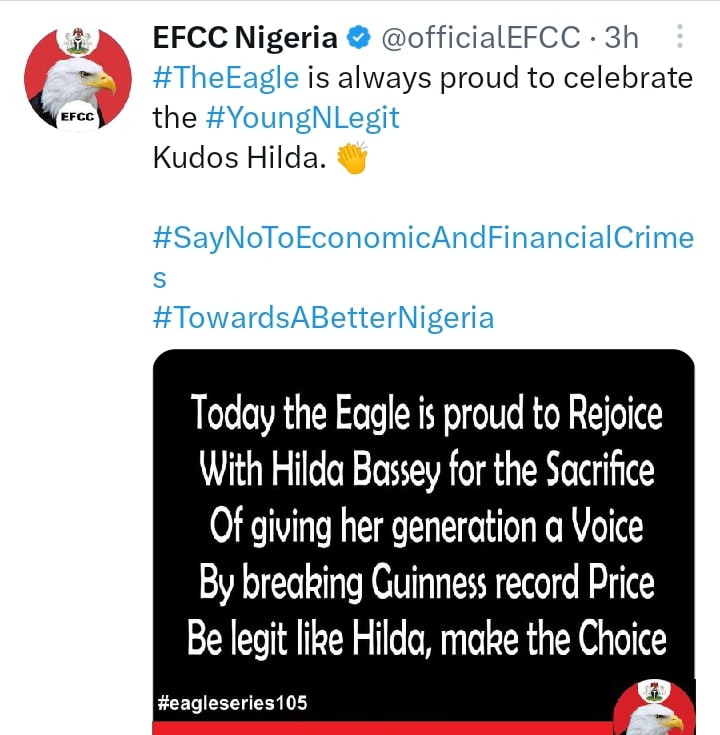This screenshot has width=720, height=735.
Task: Follow the #YoungNLegit hashtag link
Action: point(303,118)
